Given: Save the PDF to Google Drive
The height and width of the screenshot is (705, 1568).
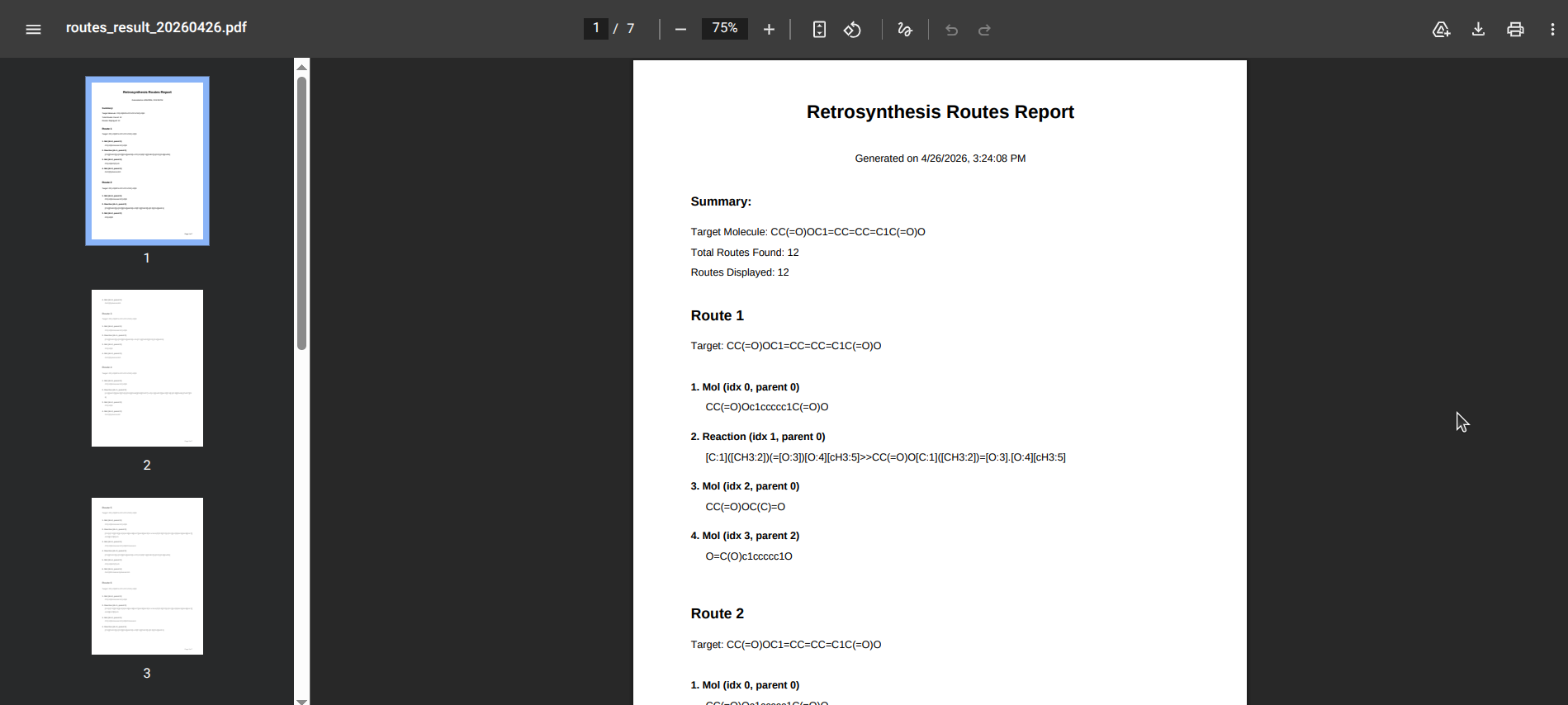Looking at the screenshot, I should point(1441,29).
